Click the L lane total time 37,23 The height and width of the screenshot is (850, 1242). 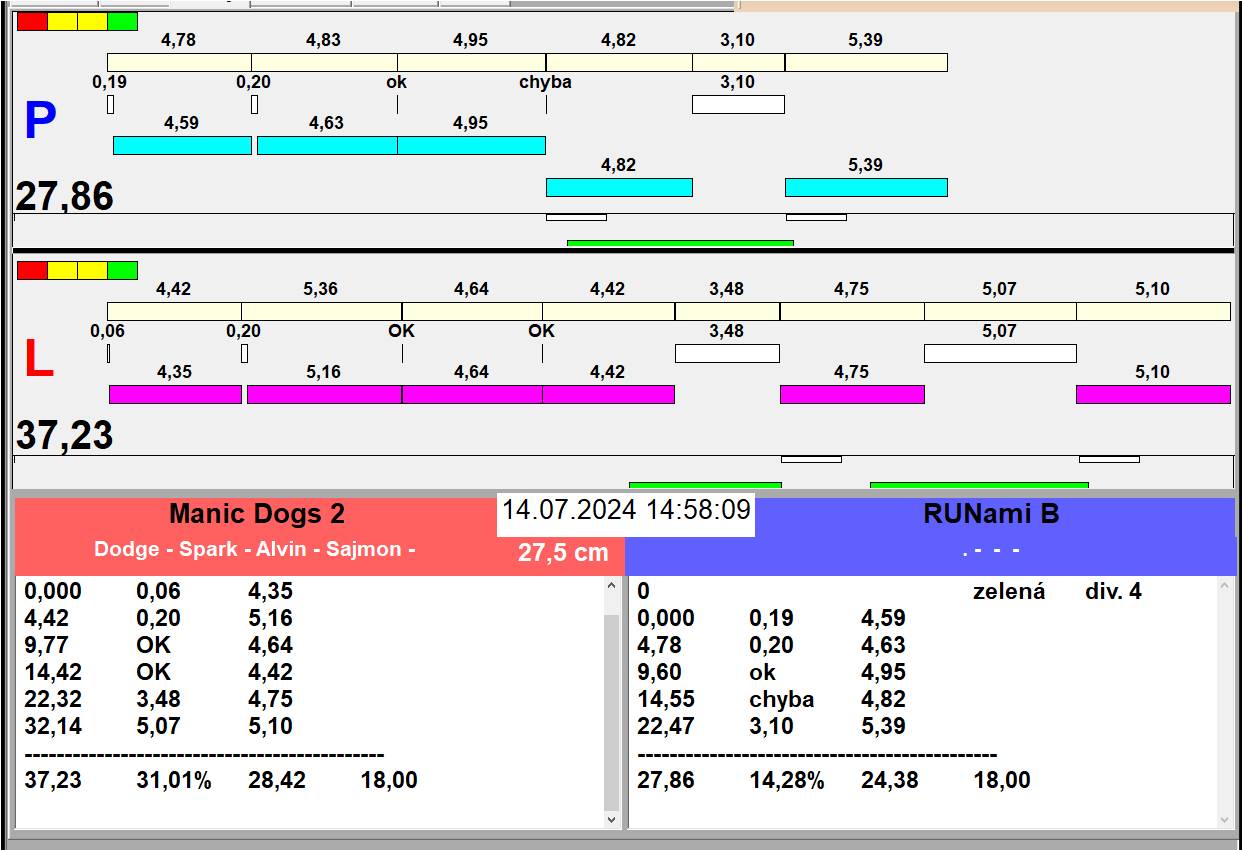click(x=65, y=436)
